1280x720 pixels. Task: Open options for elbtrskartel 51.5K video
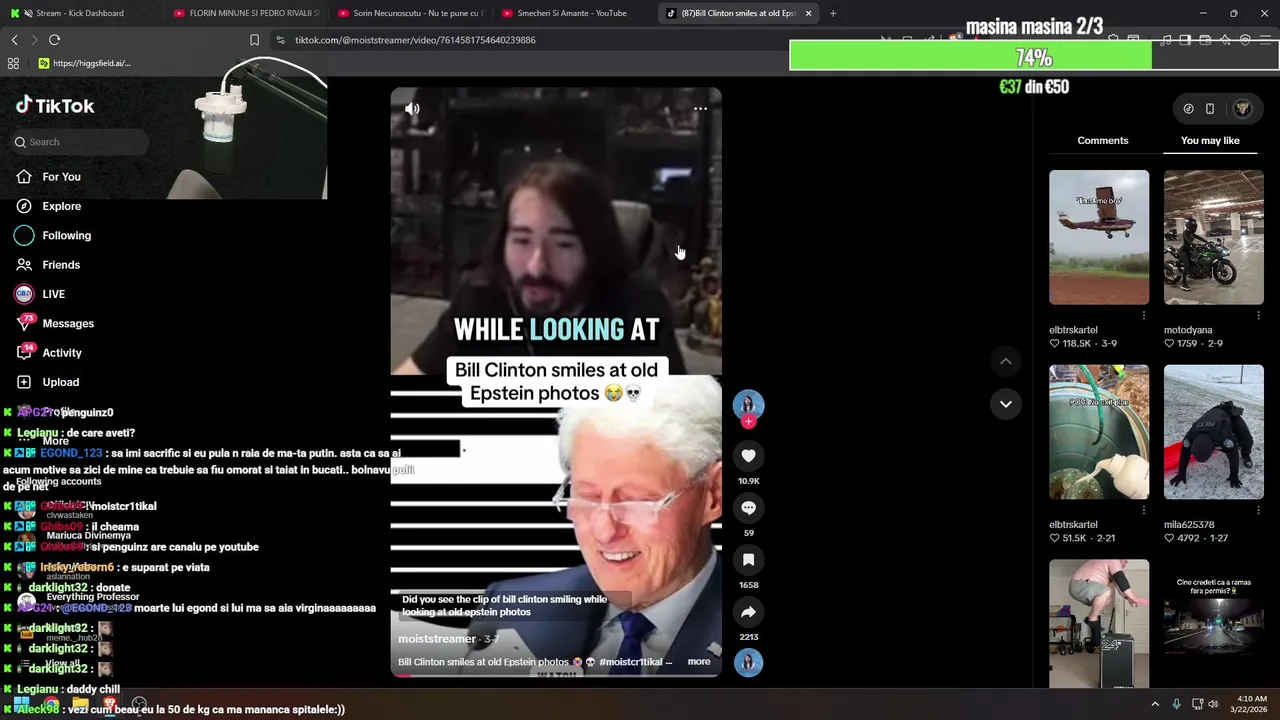pos(1143,510)
